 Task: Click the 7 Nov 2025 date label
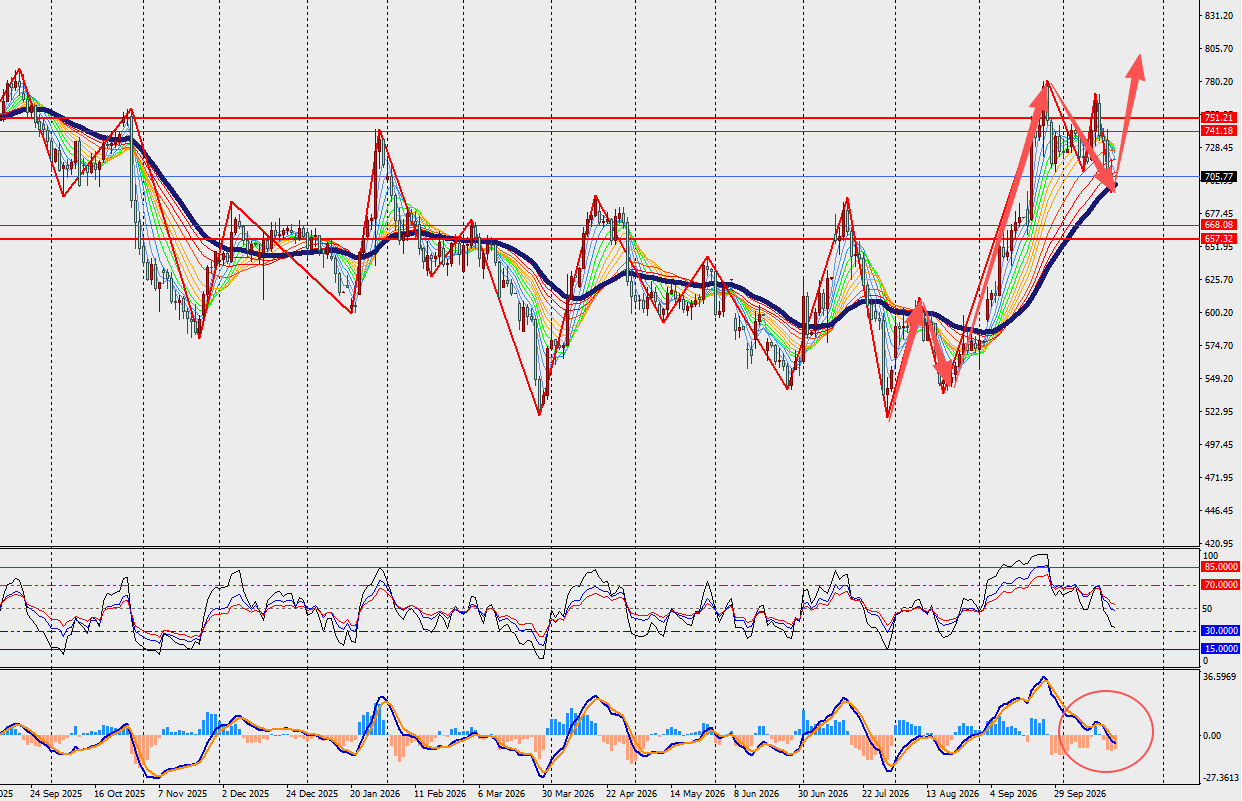[x=181, y=793]
